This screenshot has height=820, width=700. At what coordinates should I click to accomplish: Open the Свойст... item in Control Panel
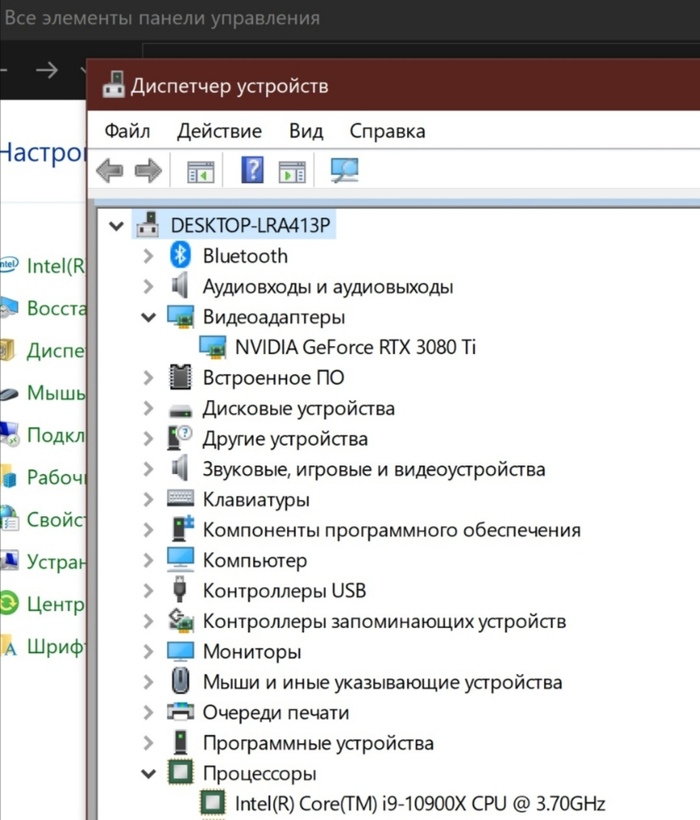pos(55,519)
